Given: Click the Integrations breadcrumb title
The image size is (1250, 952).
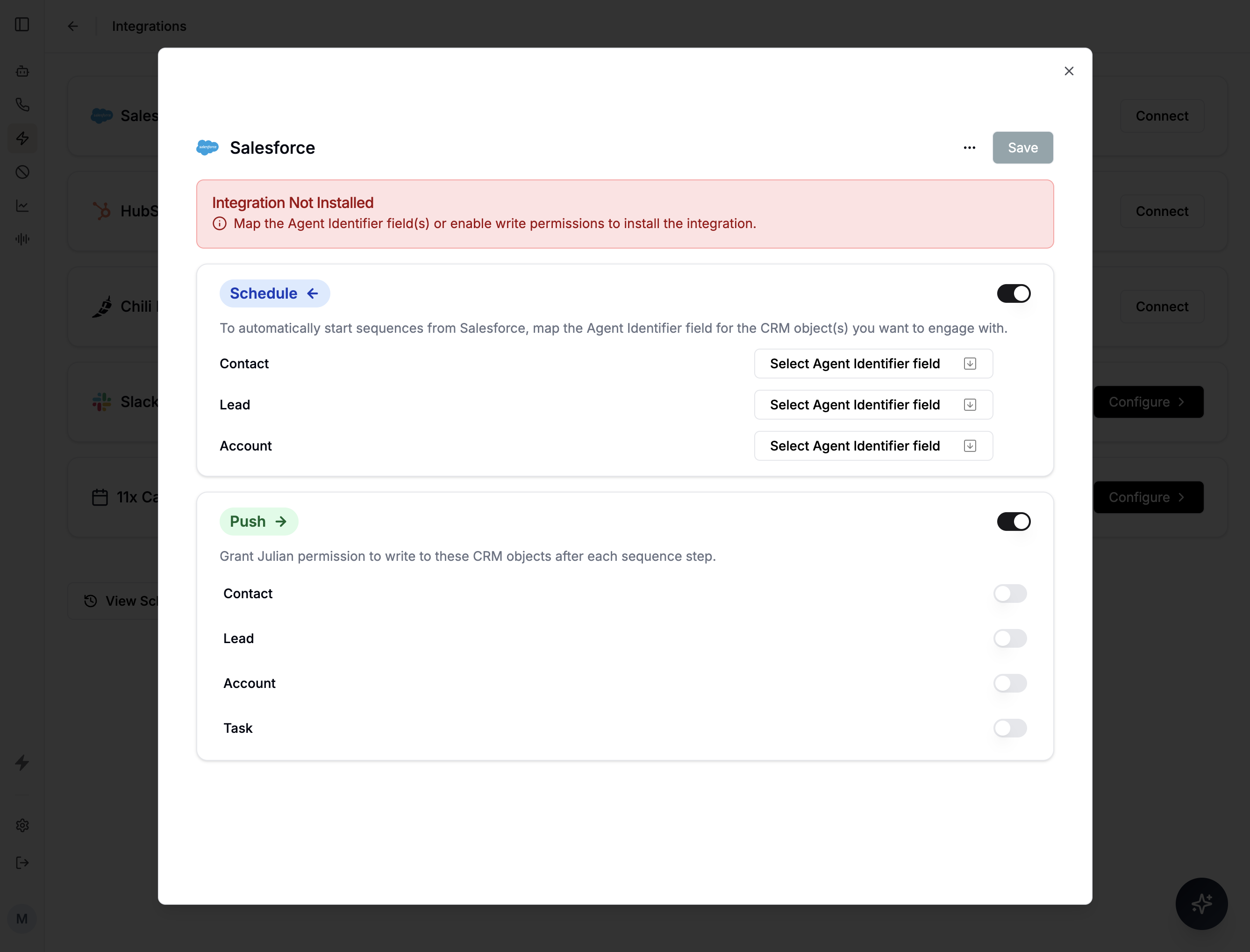Looking at the screenshot, I should pyautogui.click(x=149, y=26).
